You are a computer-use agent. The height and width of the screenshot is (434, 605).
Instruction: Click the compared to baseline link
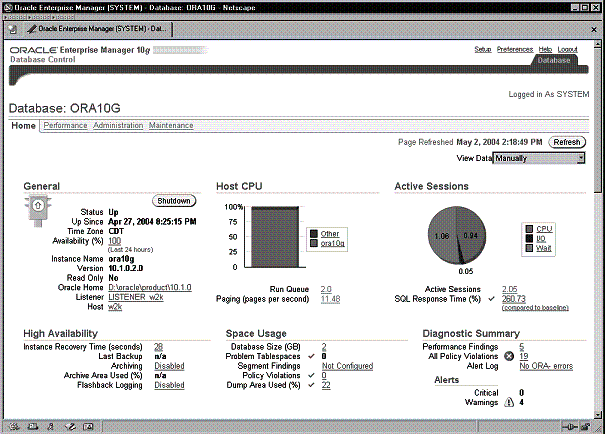pos(535,307)
